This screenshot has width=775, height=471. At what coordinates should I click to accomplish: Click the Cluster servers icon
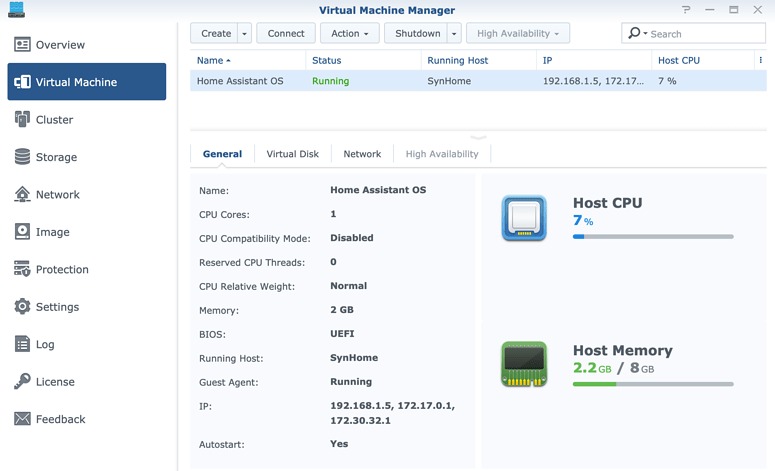tap(22, 119)
